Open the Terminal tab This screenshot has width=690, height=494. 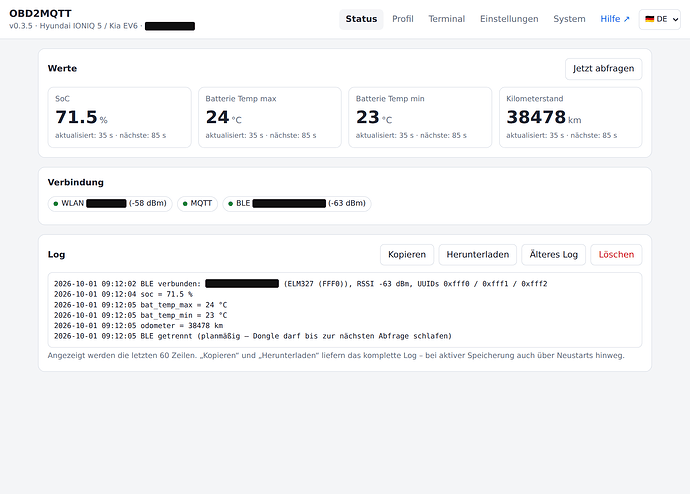pos(447,19)
